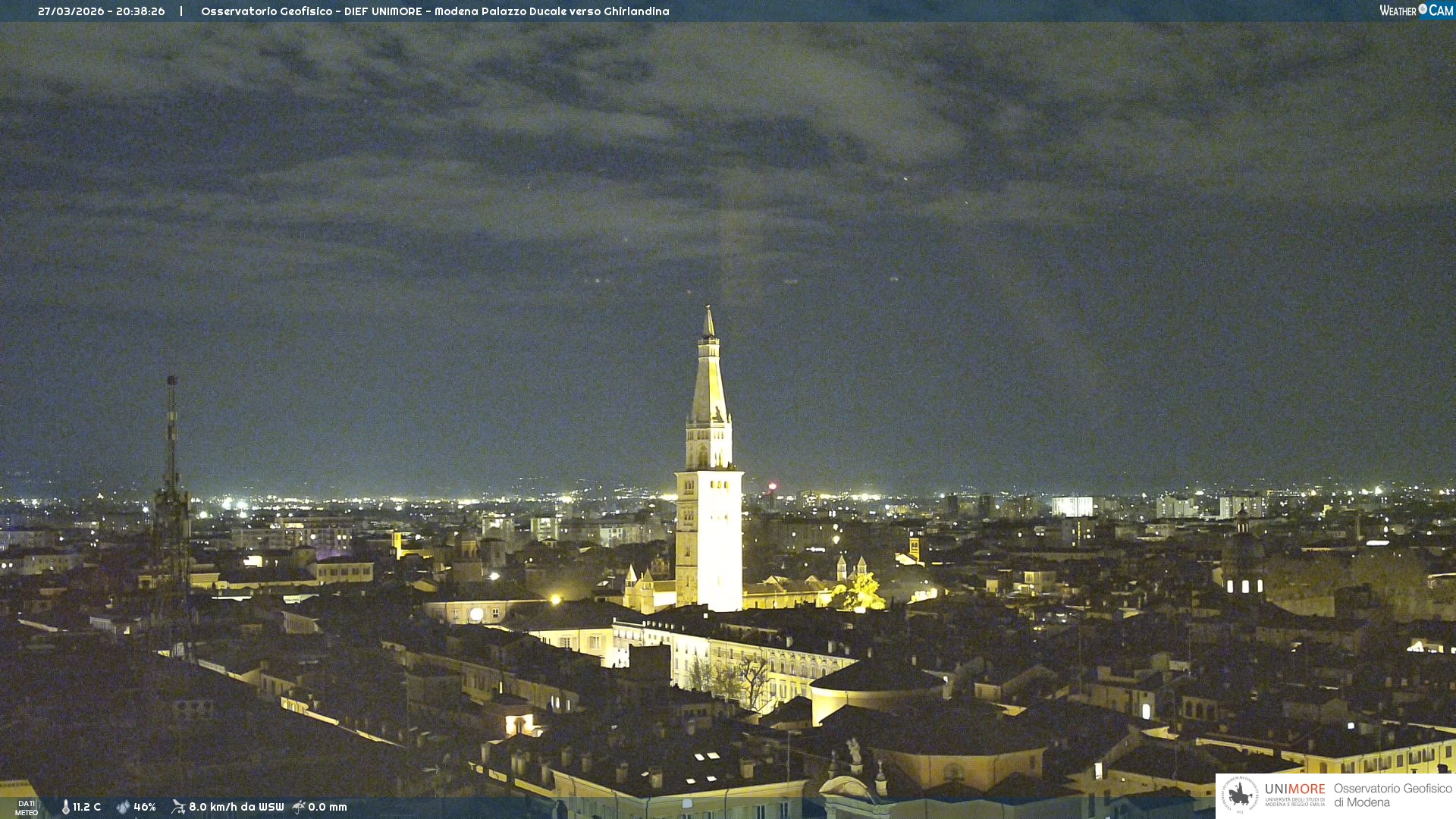Click the wind vane anemometer icon
The height and width of the screenshot is (819, 1456).
[178, 807]
